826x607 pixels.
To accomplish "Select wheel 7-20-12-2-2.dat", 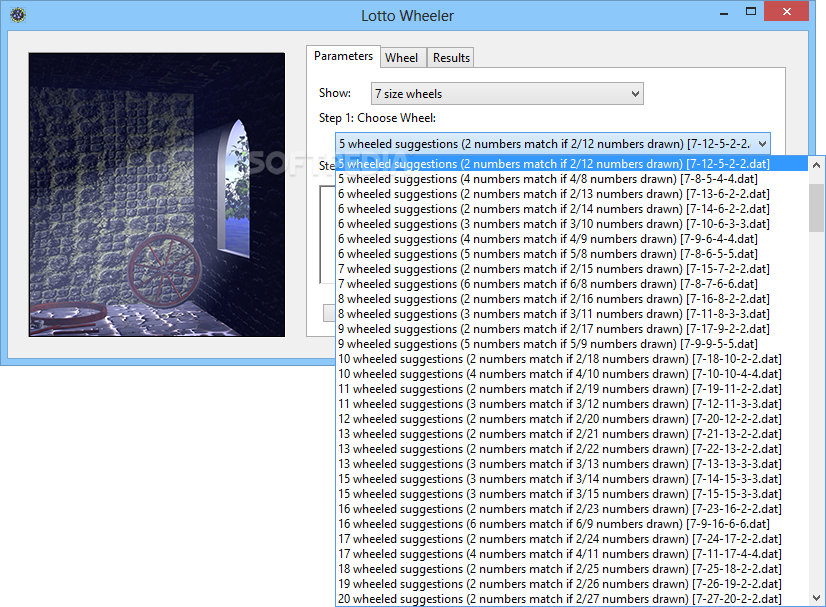I will coord(571,419).
